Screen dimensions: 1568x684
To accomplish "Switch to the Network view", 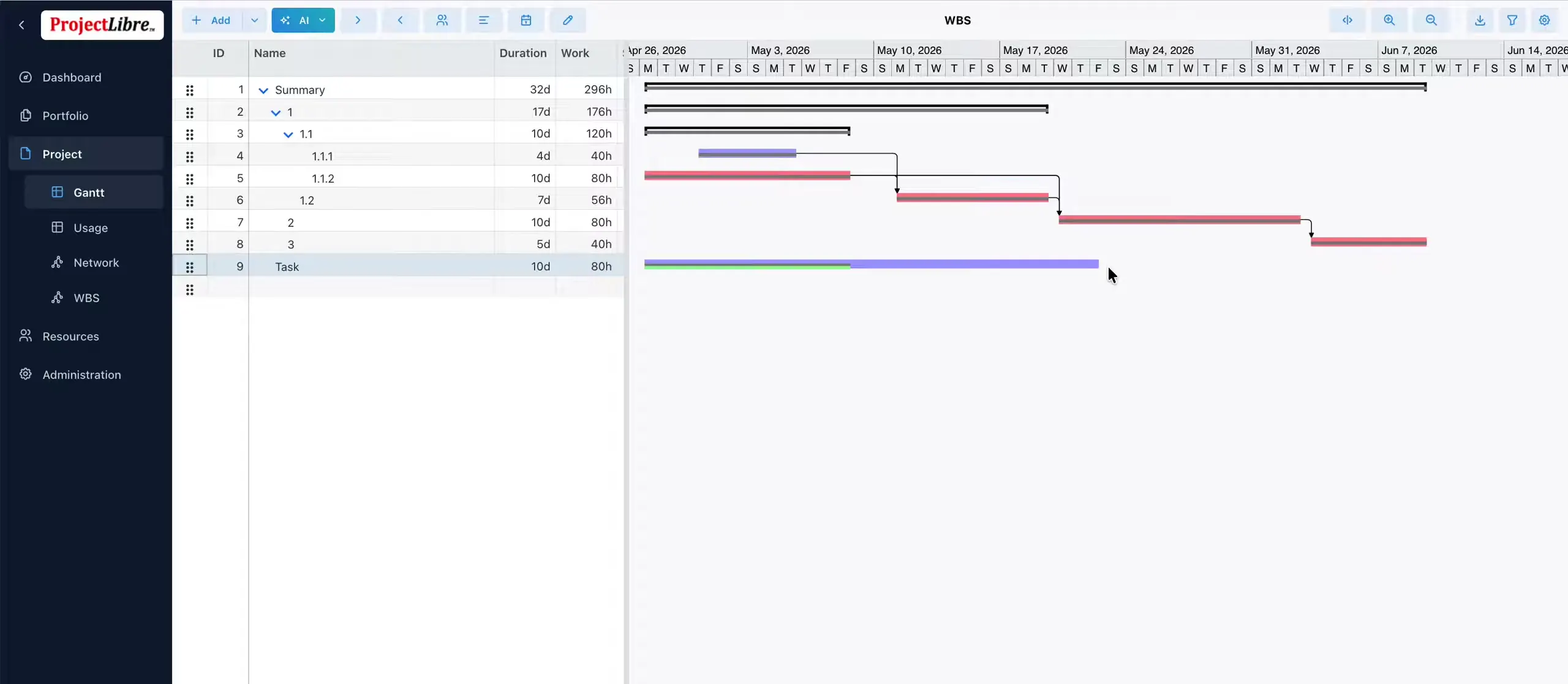I will pyautogui.click(x=93, y=262).
